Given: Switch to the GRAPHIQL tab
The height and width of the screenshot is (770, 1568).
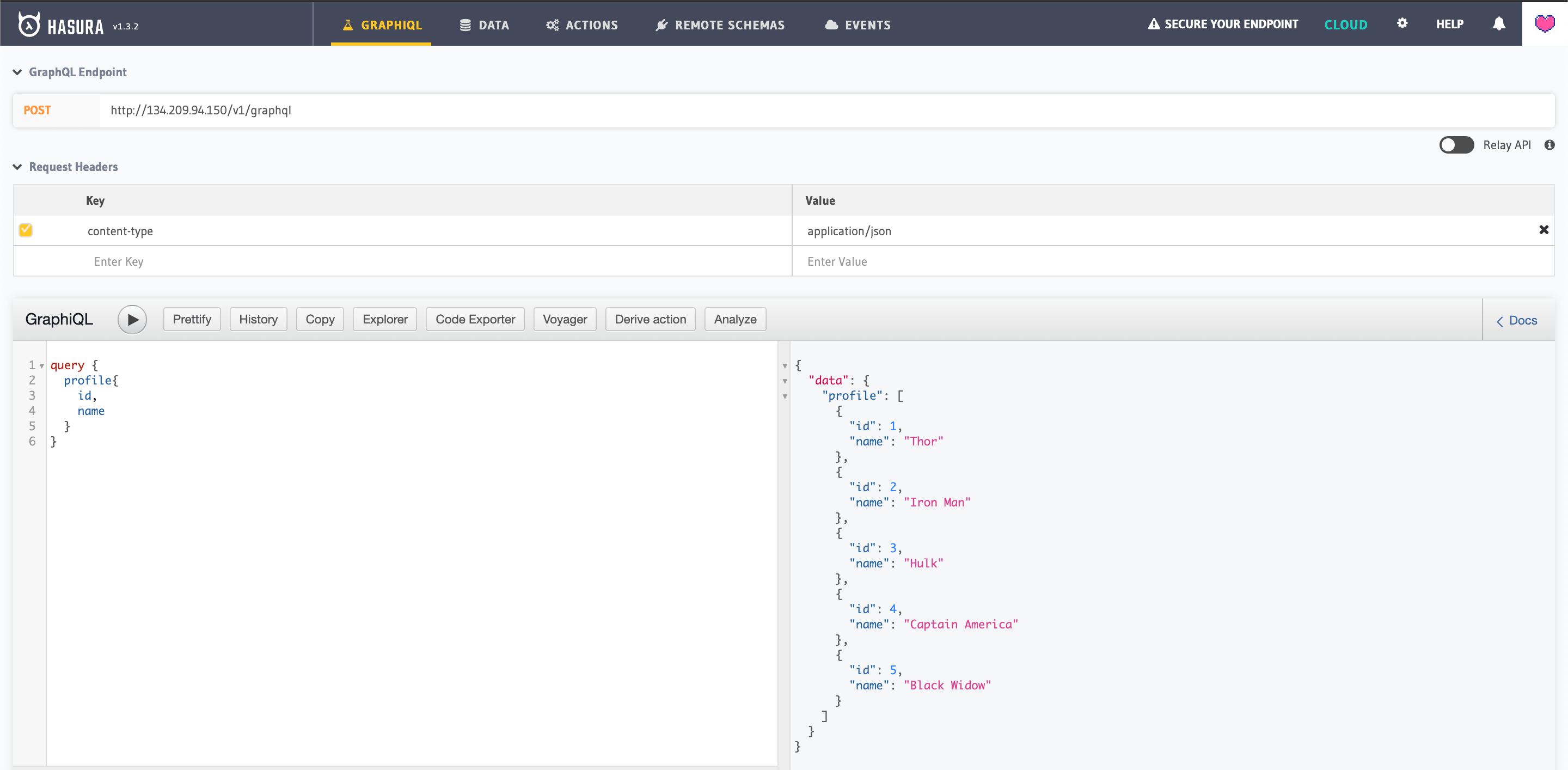Looking at the screenshot, I should coord(381,25).
